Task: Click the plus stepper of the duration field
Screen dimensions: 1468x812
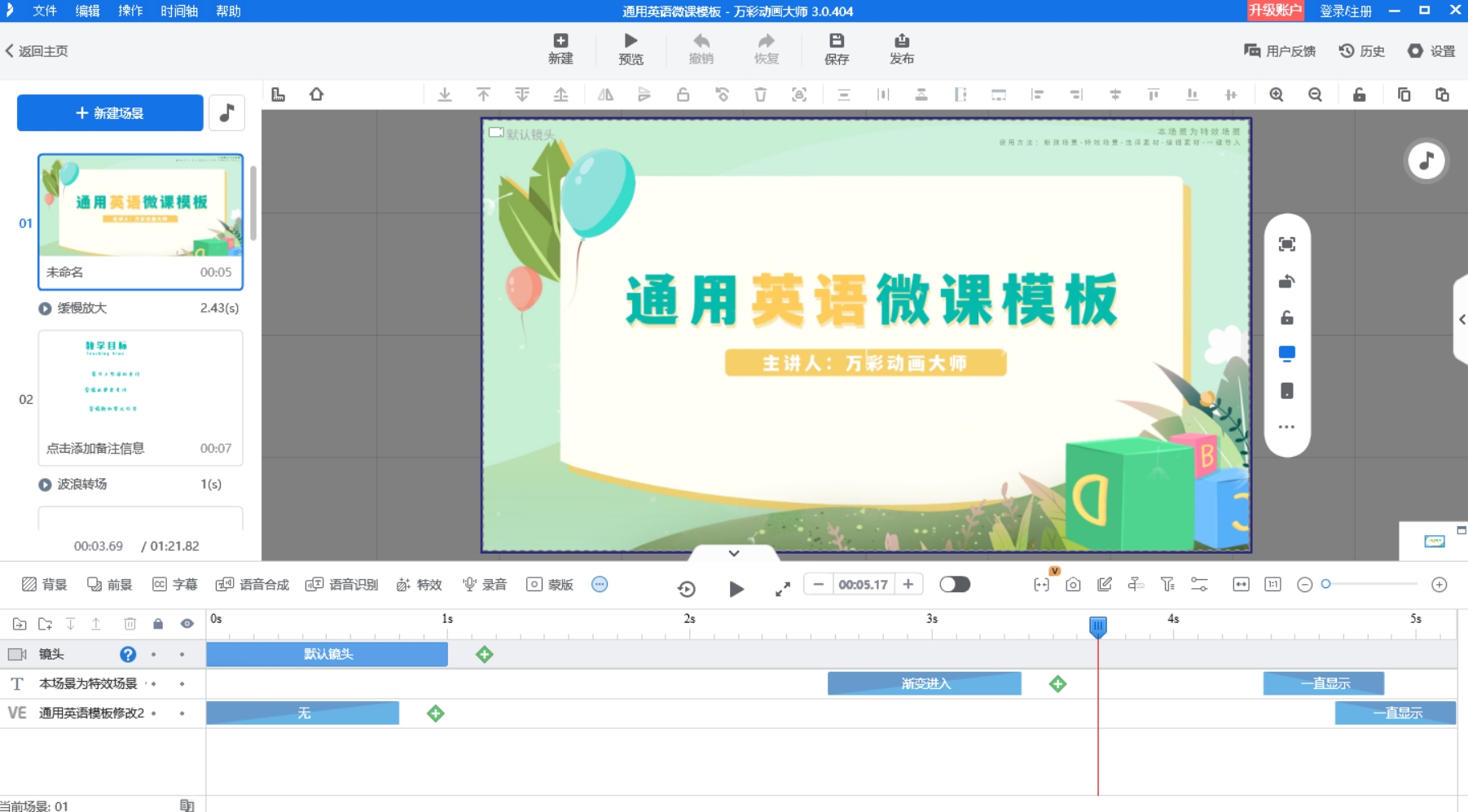Action: (908, 584)
